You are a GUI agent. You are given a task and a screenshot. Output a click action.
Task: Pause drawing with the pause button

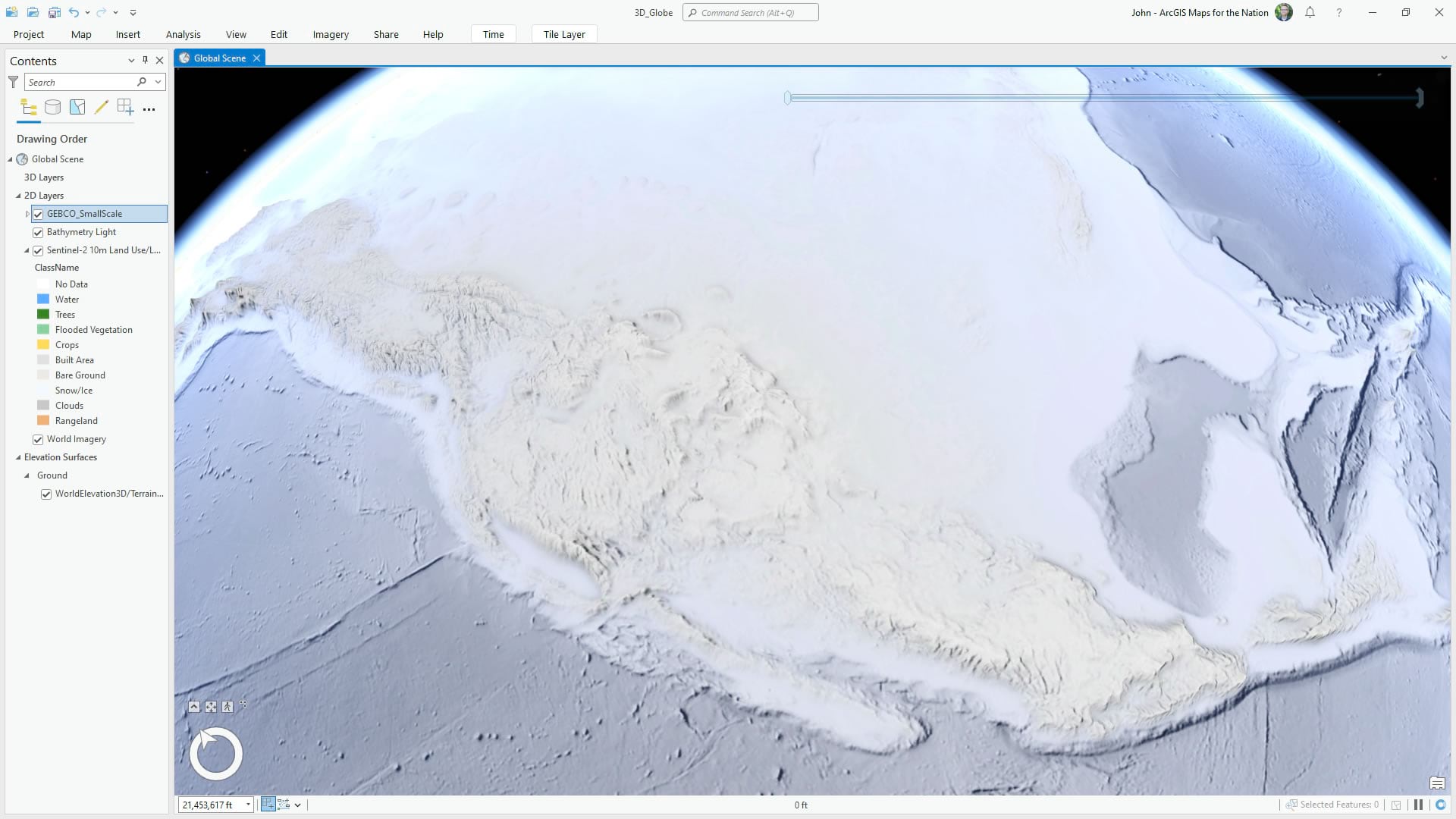tap(1418, 805)
